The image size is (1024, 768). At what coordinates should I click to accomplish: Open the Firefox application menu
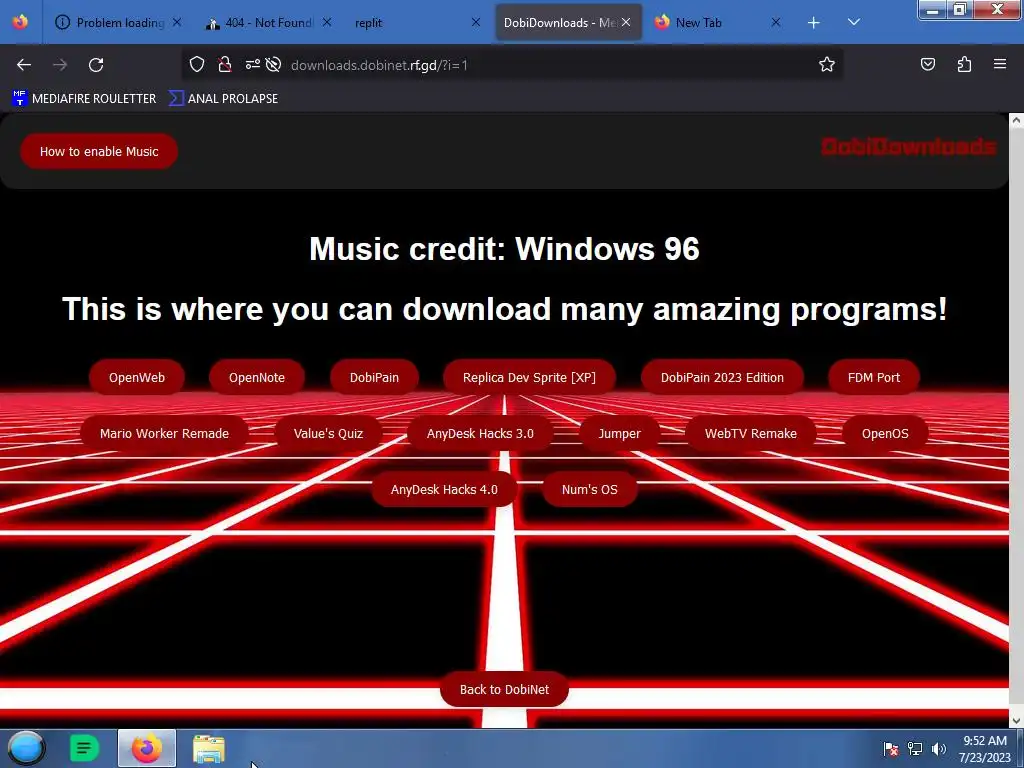click(x=1000, y=64)
